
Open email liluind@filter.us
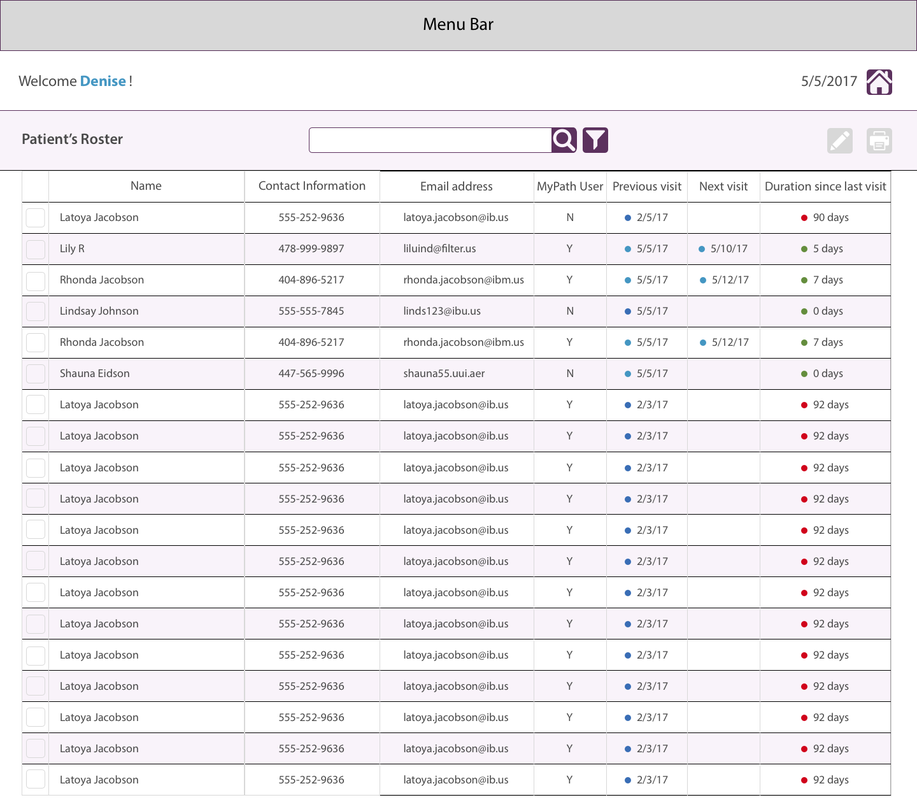[x=440, y=249]
